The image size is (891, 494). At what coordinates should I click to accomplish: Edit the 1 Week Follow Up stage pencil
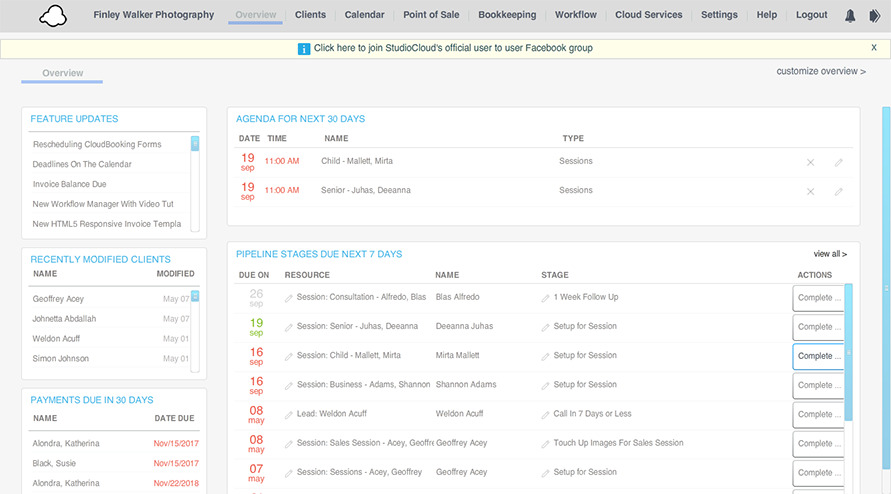pos(546,298)
